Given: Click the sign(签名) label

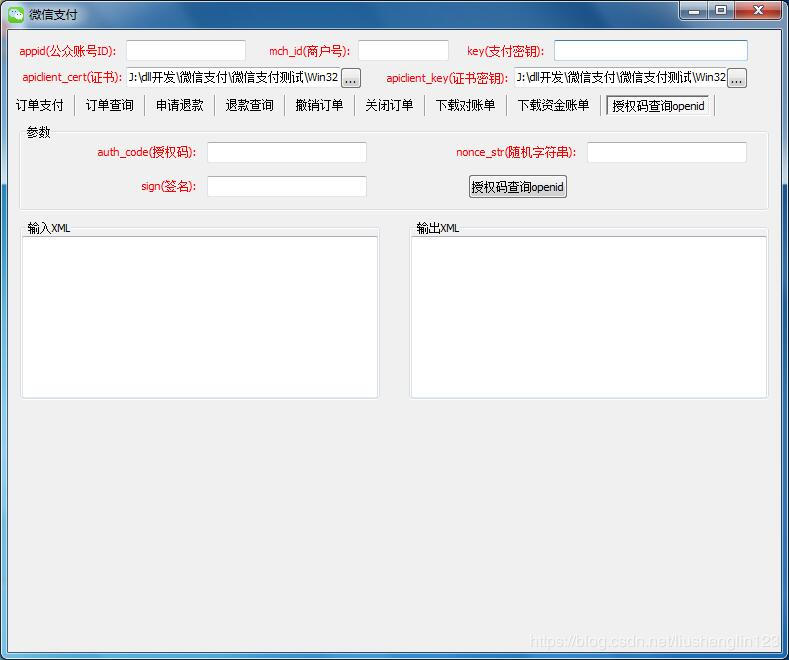Looking at the screenshot, I should (168, 186).
